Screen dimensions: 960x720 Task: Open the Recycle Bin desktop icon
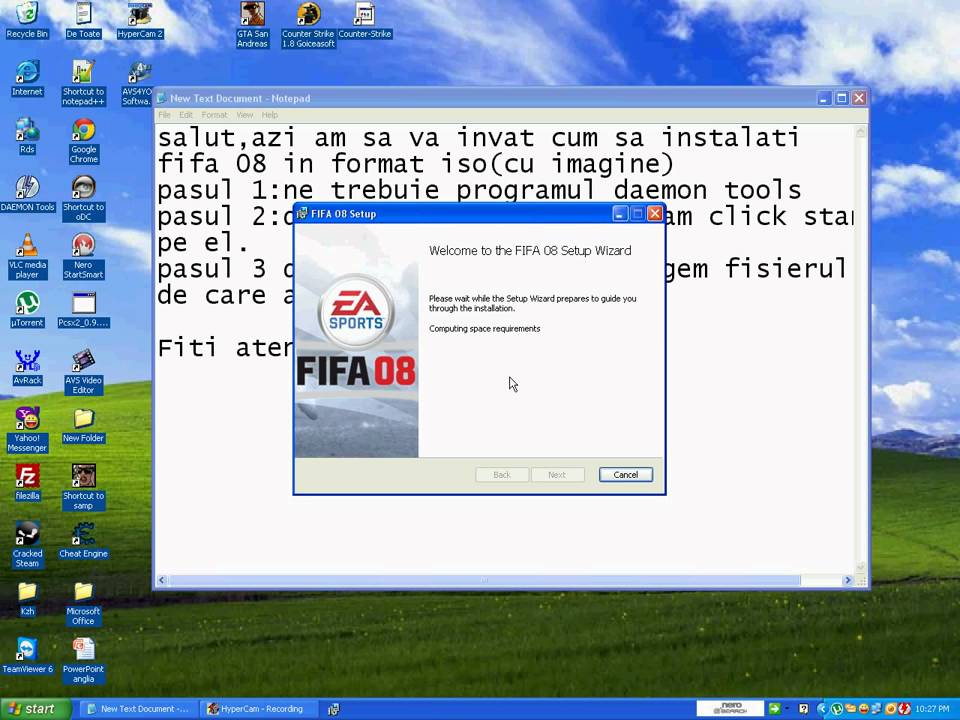(x=27, y=20)
